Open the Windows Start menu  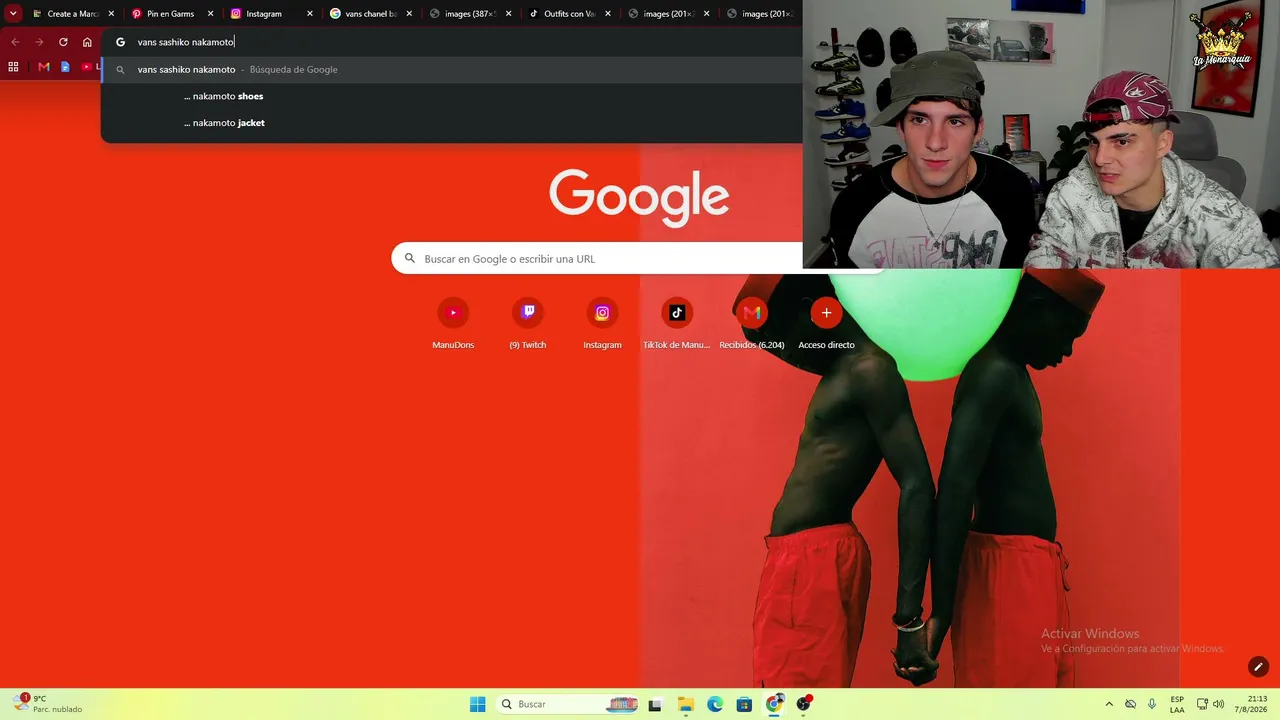(478, 704)
